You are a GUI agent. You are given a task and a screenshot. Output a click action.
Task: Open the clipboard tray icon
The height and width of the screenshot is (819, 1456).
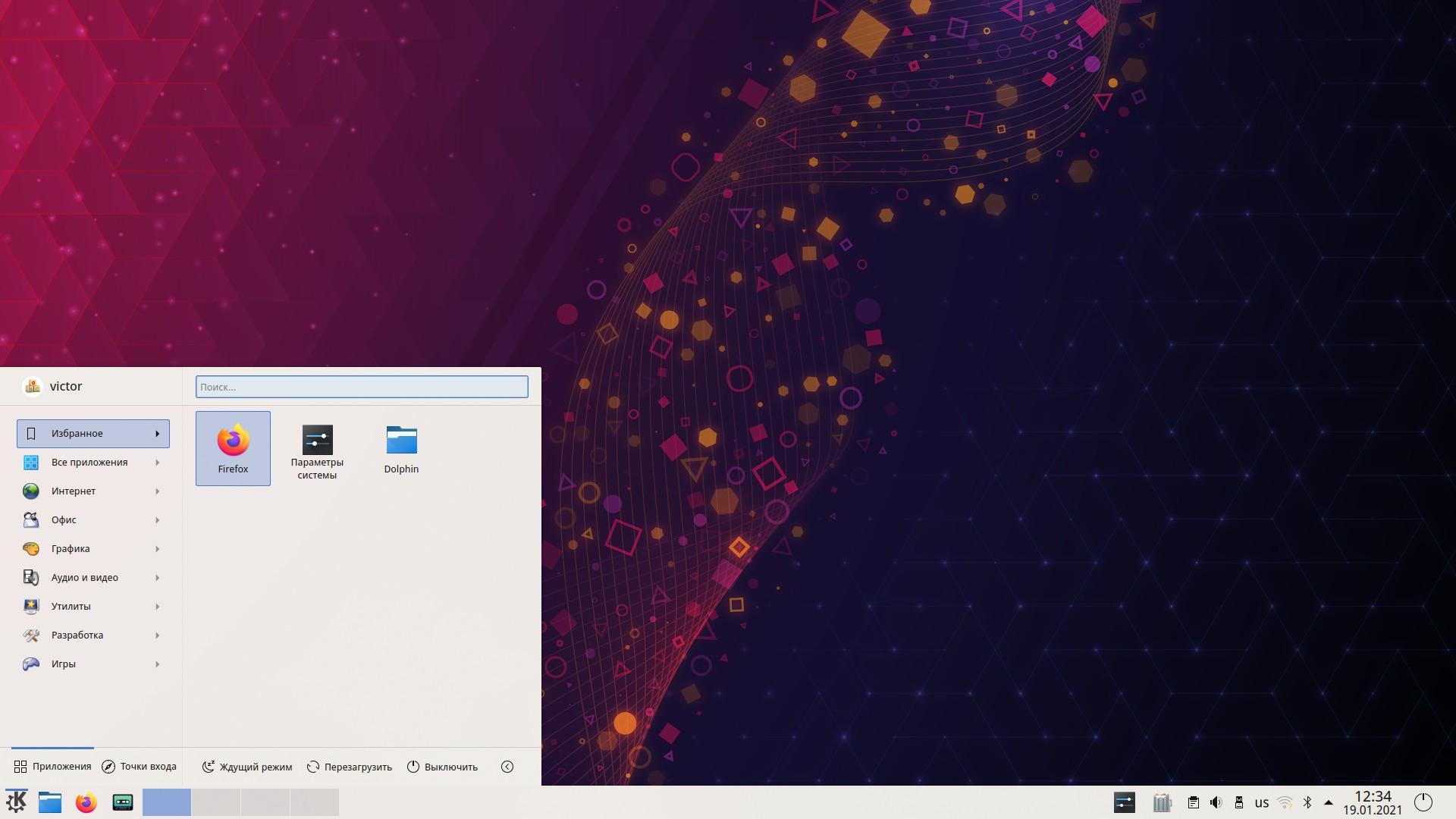1193,802
